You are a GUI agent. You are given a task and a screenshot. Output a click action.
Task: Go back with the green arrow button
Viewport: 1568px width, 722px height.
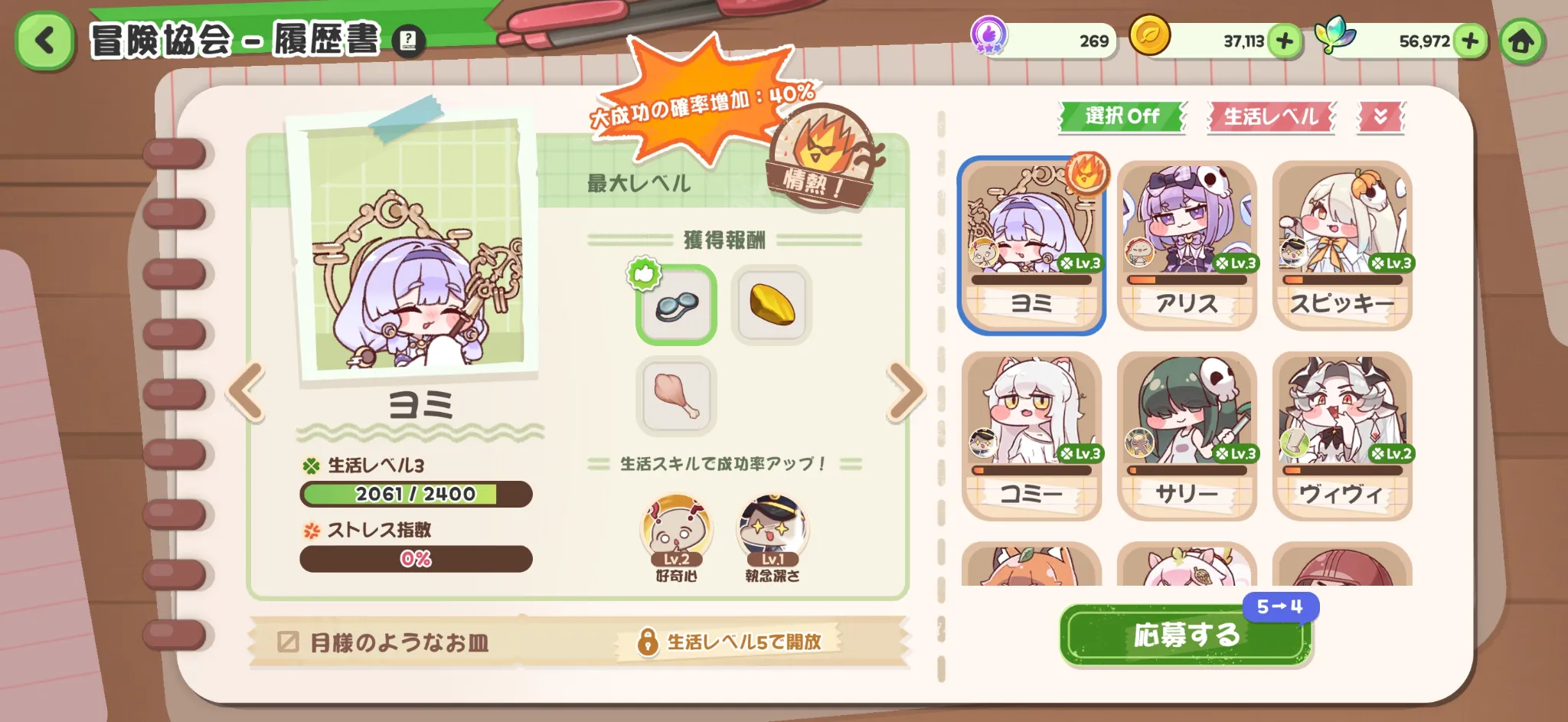pos(44,41)
